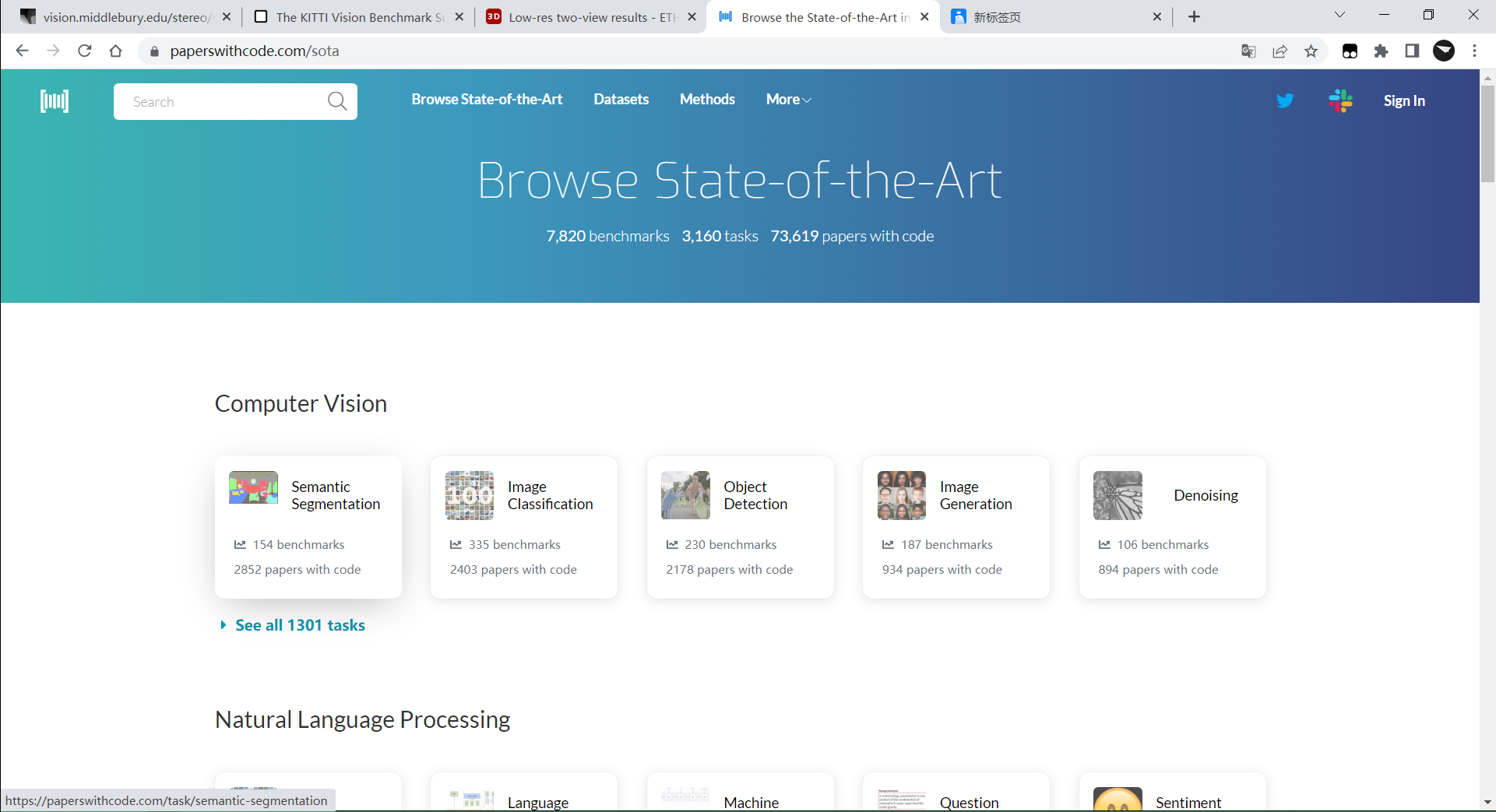Click the browser home icon
Viewport: 1496px width, 812px height.
(x=115, y=51)
